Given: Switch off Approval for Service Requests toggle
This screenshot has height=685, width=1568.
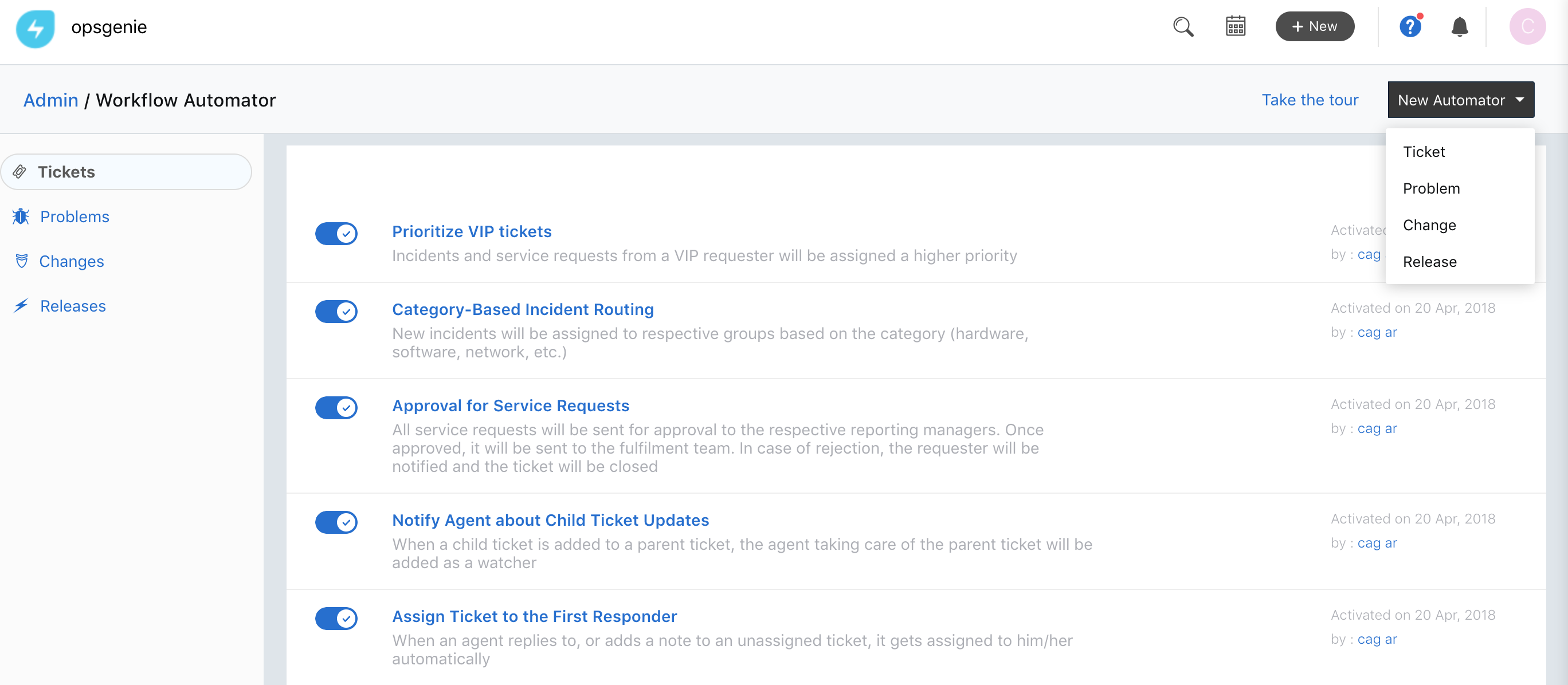Looking at the screenshot, I should pyautogui.click(x=336, y=408).
